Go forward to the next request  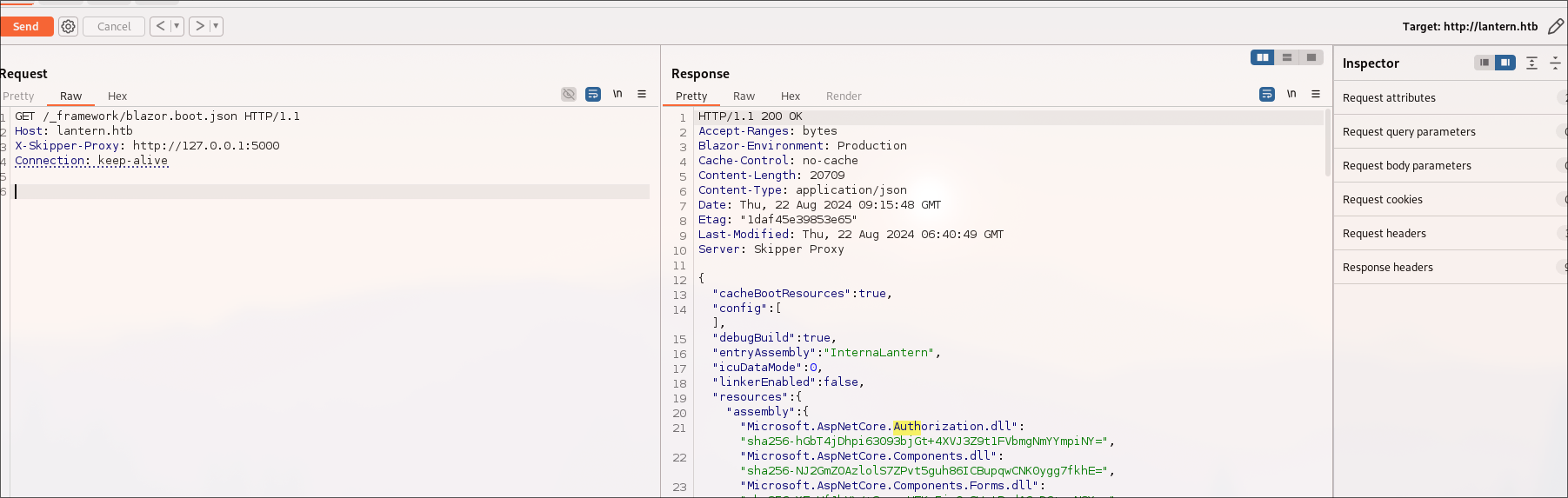pos(200,27)
